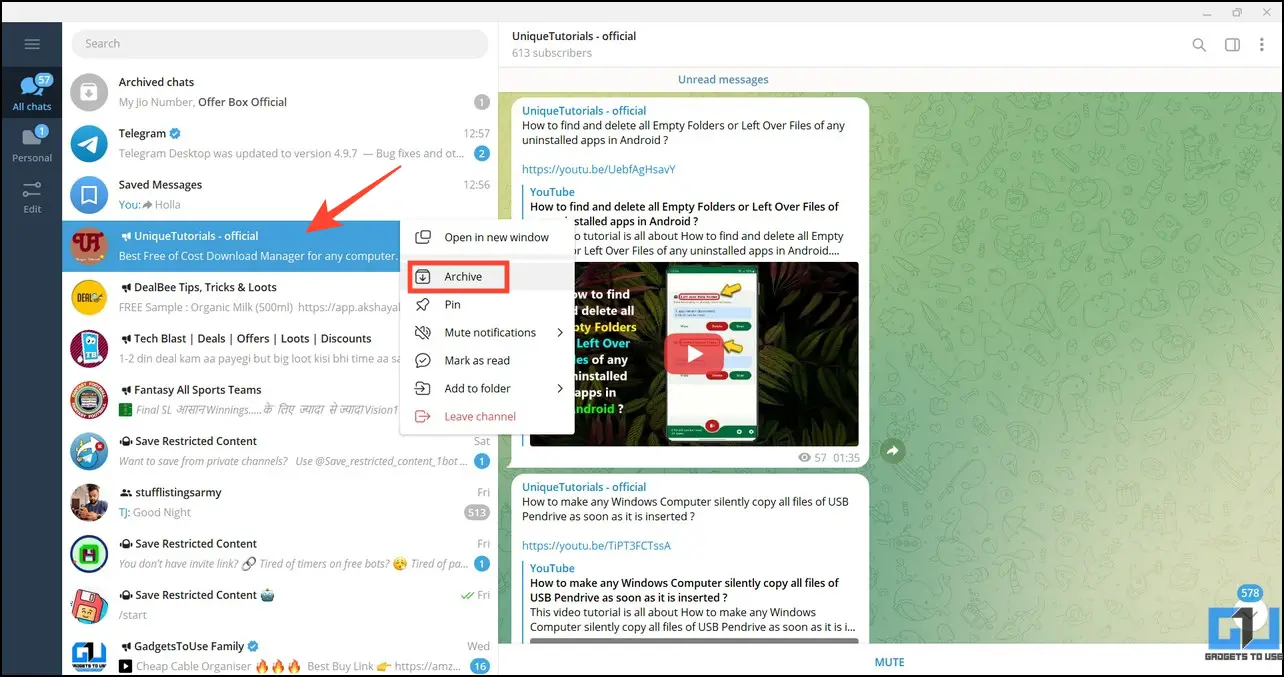
Task: Open Fantasy All Sports Teams avatar
Action: point(89,400)
